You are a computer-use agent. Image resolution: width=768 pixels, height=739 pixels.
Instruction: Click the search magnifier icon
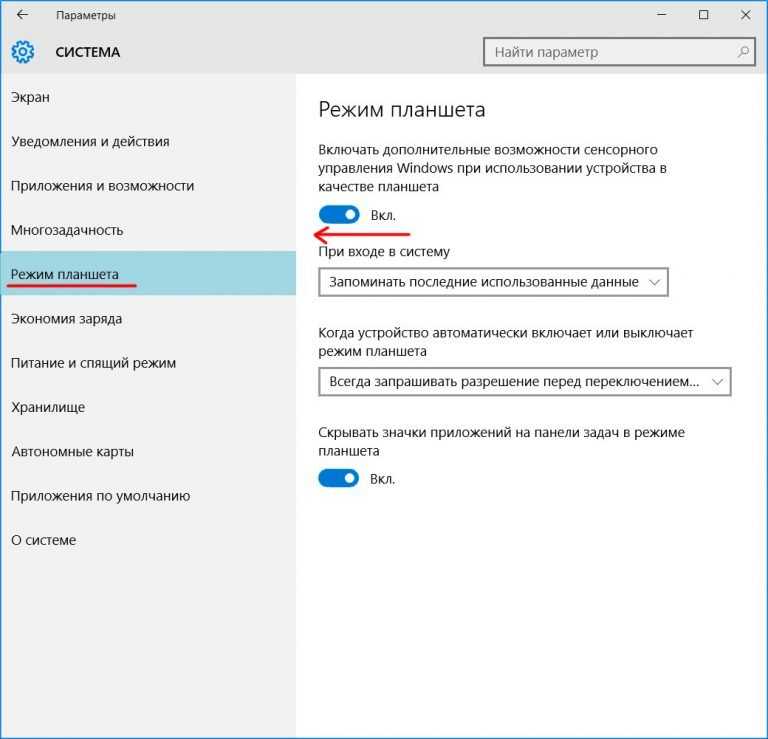[743, 51]
